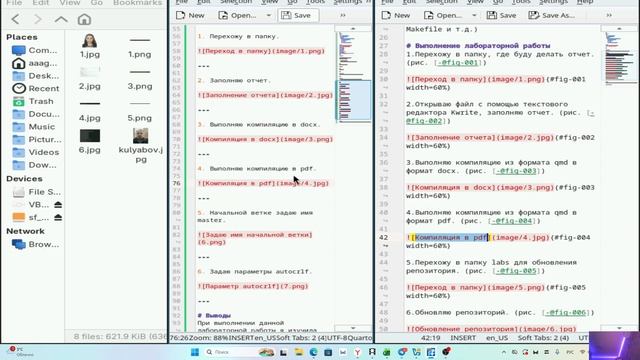Click Soft Tabs setting in right status bar
Image resolution: width=640 pixels, height=360 pixels.
543,338
